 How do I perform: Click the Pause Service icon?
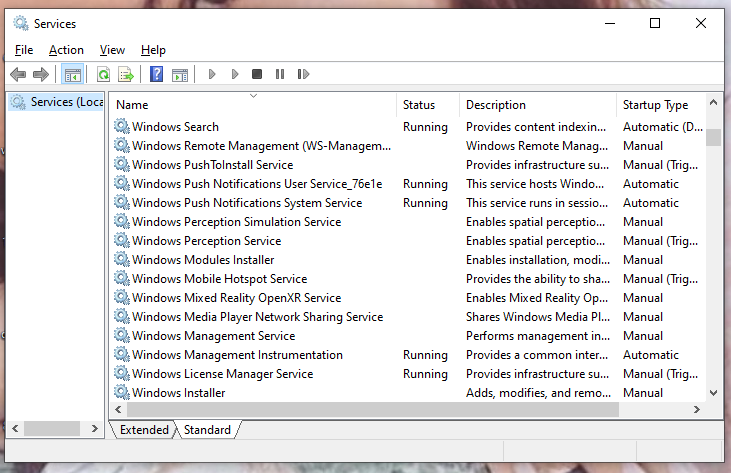280,74
